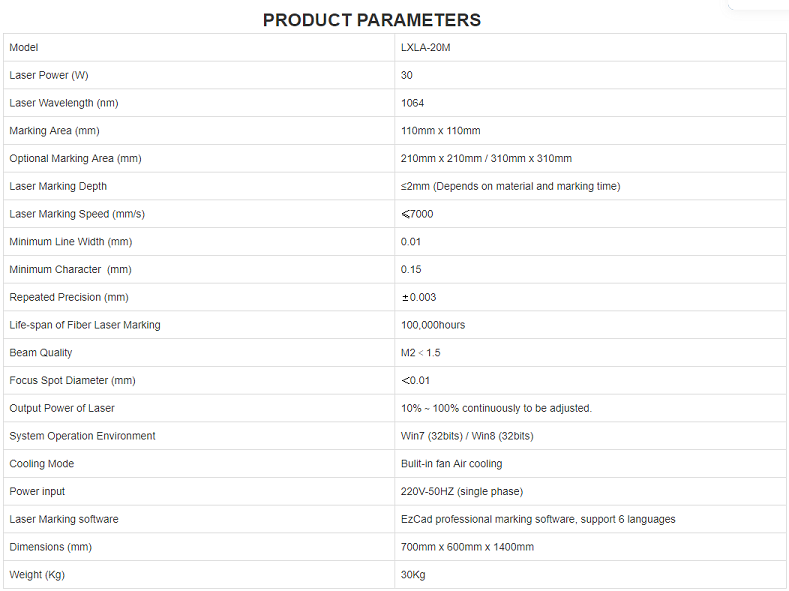Click the 100,000hours life-span value
The height and width of the screenshot is (591, 789).
(x=433, y=325)
